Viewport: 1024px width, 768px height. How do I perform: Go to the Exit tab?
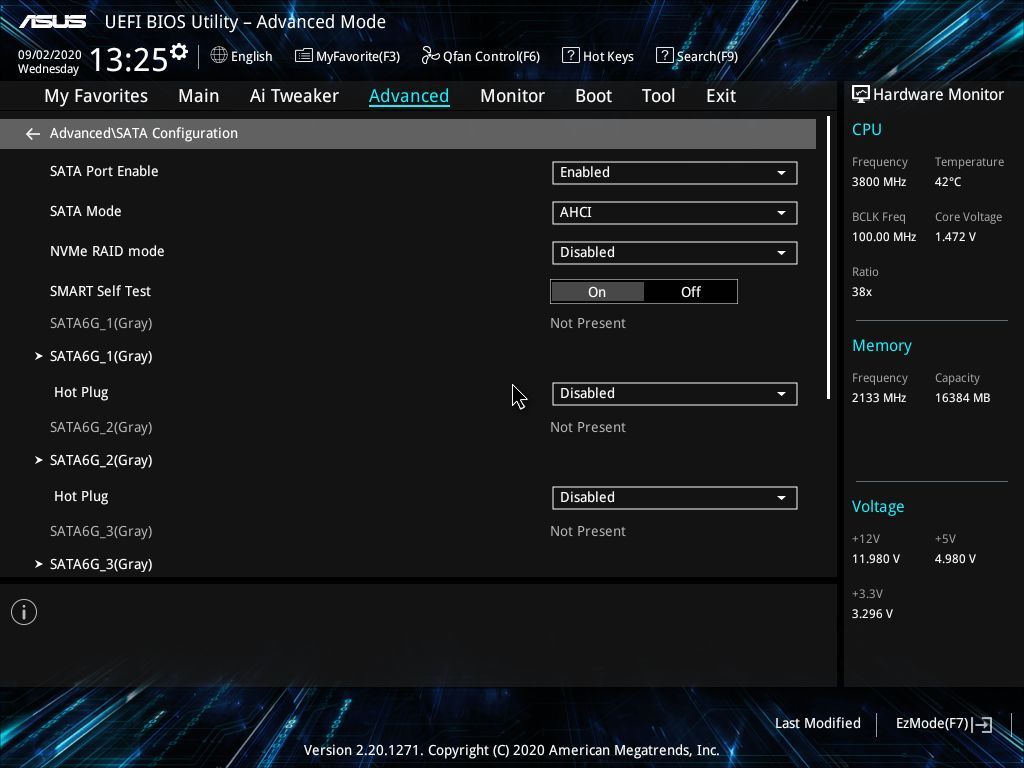[721, 96]
